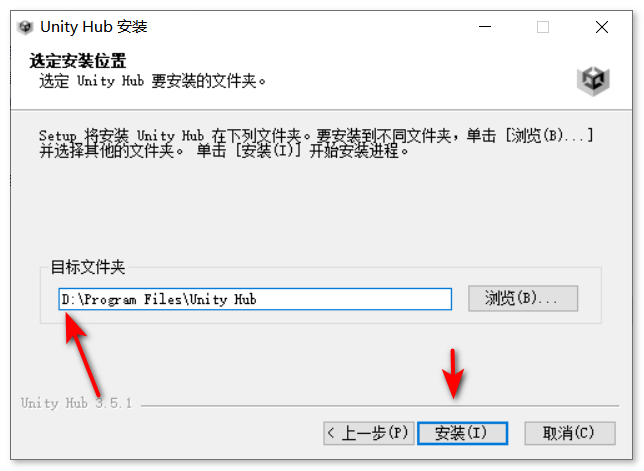Go back using 上一步(P) button

click(368, 433)
